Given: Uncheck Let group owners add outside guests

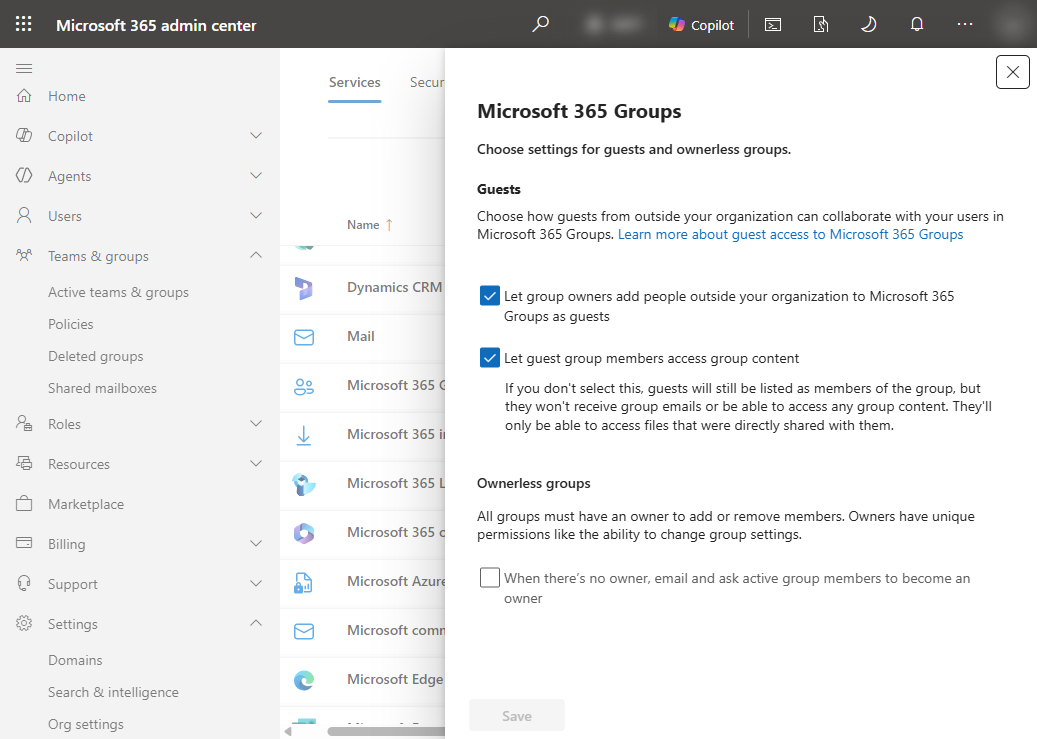Looking at the screenshot, I should tap(489, 296).
